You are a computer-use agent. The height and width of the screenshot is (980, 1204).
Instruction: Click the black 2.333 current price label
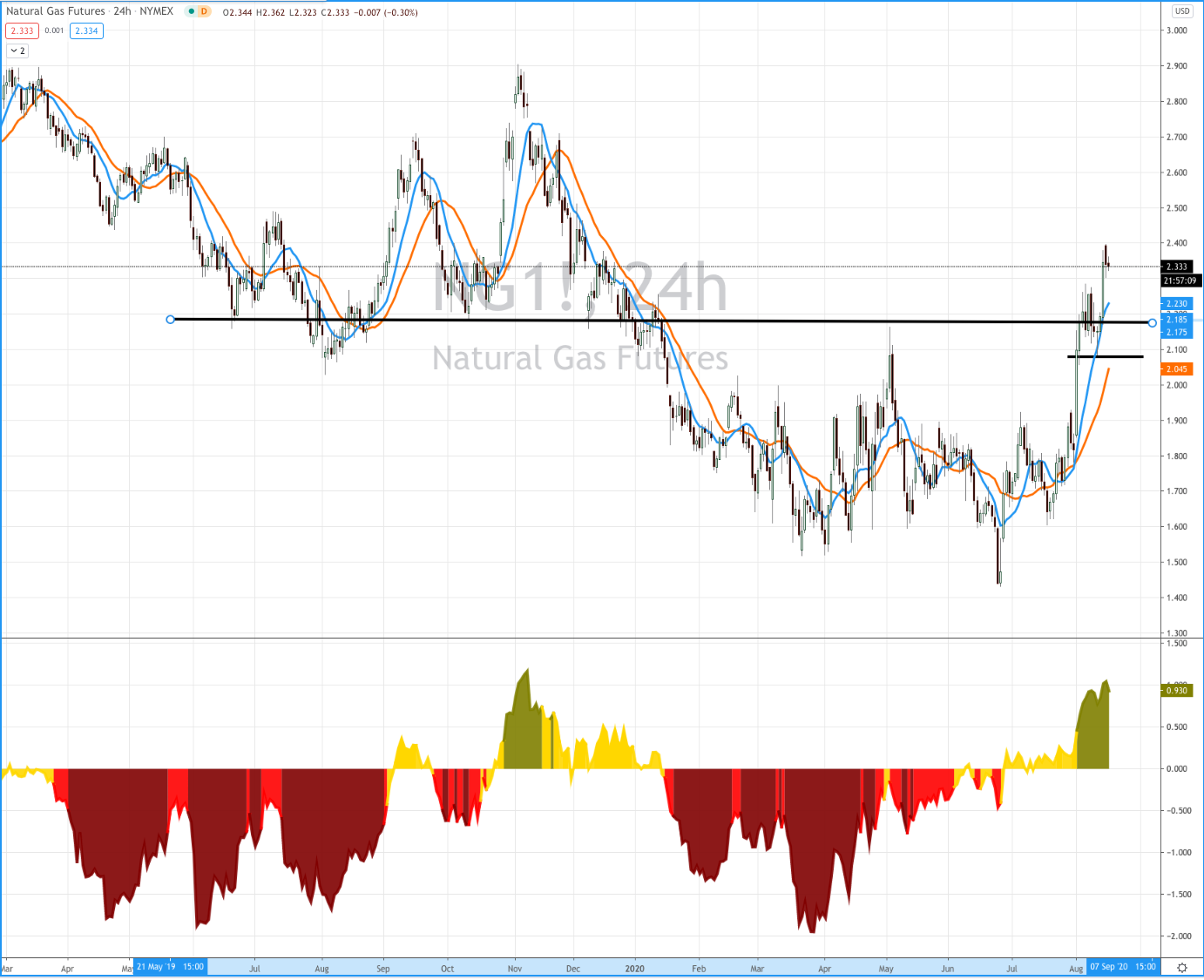pyautogui.click(x=1177, y=267)
